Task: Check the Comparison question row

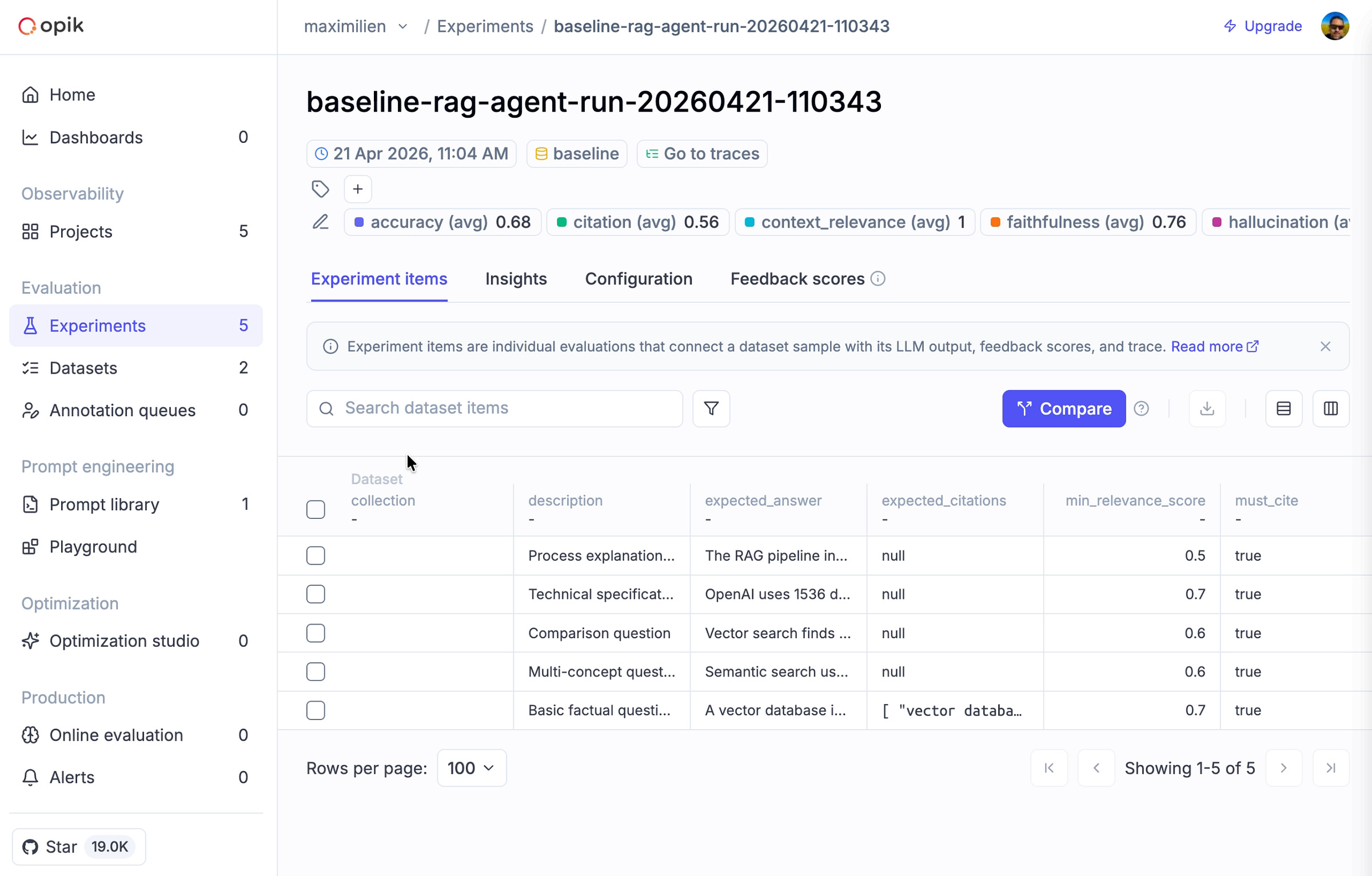Action: (316, 633)
